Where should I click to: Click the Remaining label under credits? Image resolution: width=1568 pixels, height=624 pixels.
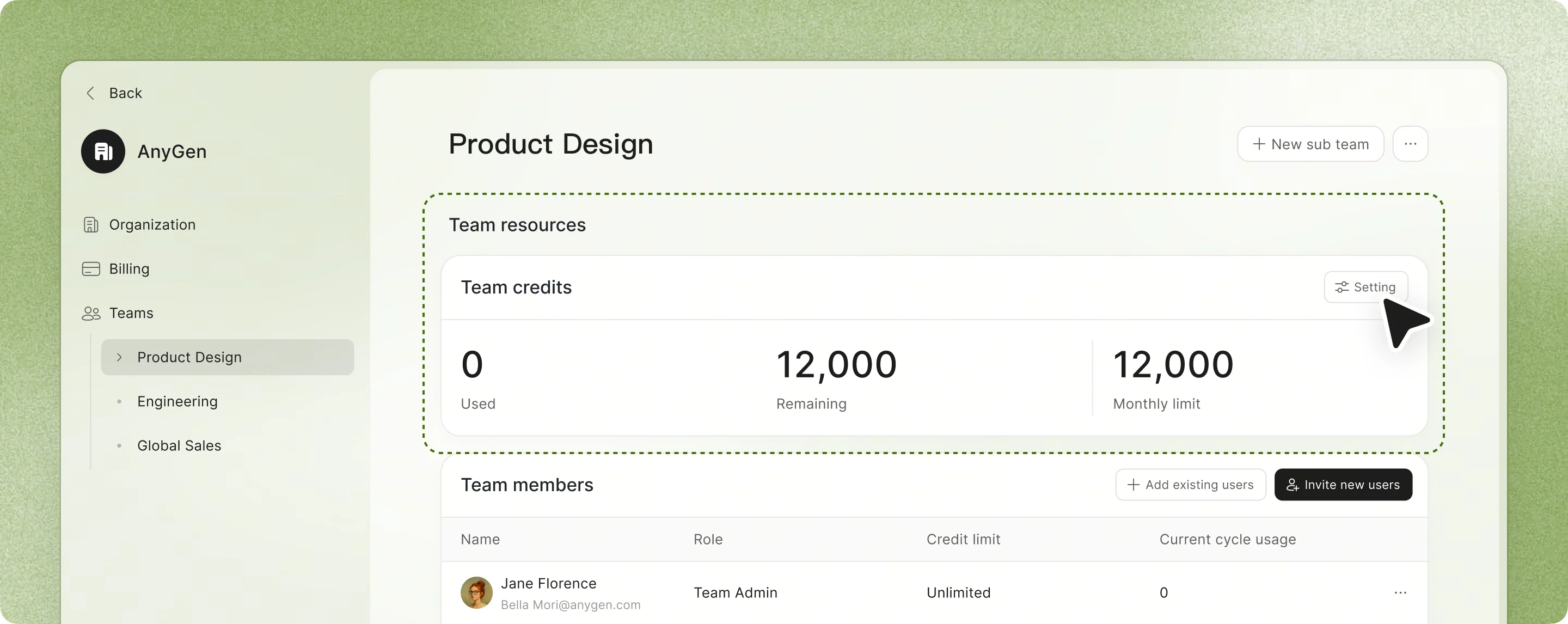pos(811,403)
